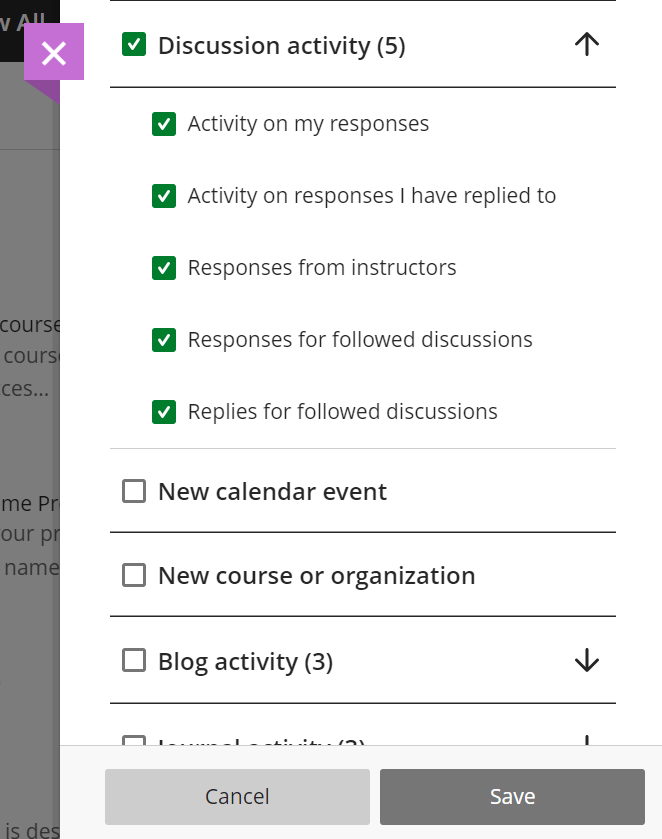Disable Responses from instructors notifications

164,267
